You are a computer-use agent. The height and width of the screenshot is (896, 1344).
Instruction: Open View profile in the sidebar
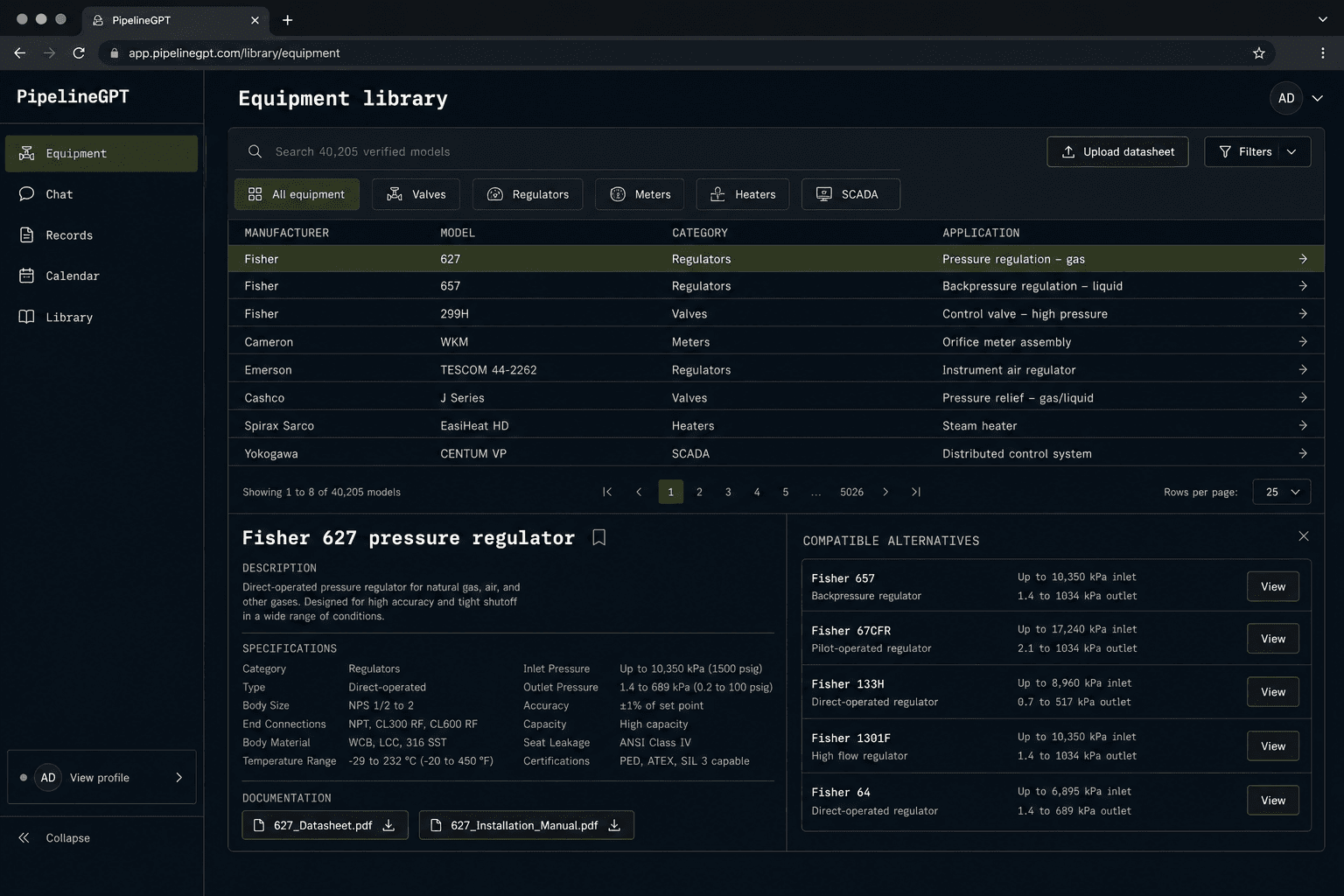point(101,777)
